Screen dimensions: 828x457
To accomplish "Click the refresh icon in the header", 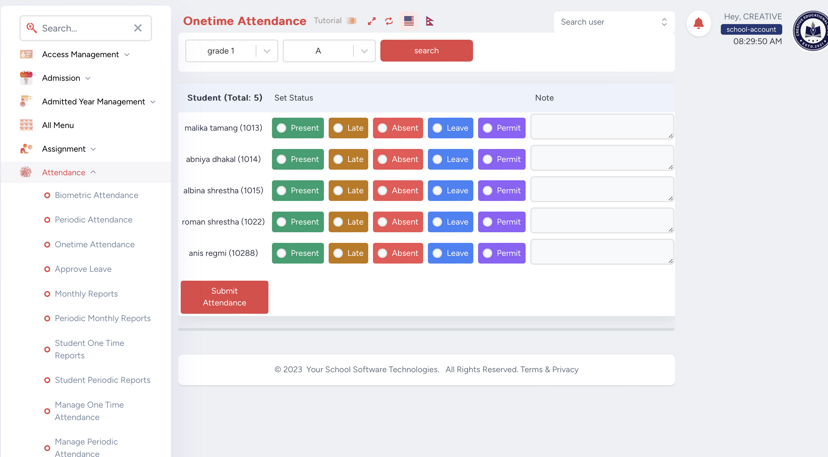I will pos(389,21).
